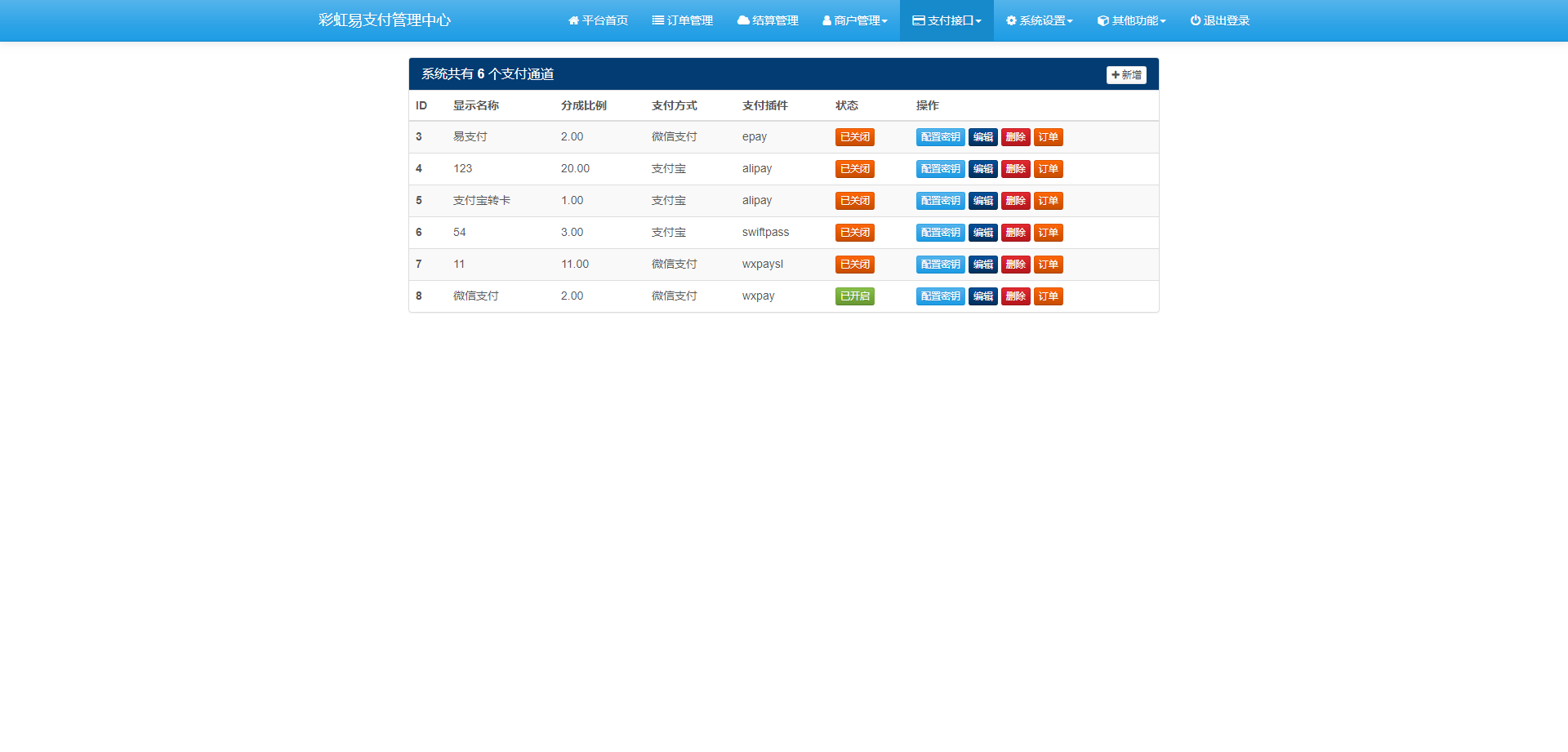Click the gear icon for 系统设置
Screen dimensions: 1568x752
1011,20
